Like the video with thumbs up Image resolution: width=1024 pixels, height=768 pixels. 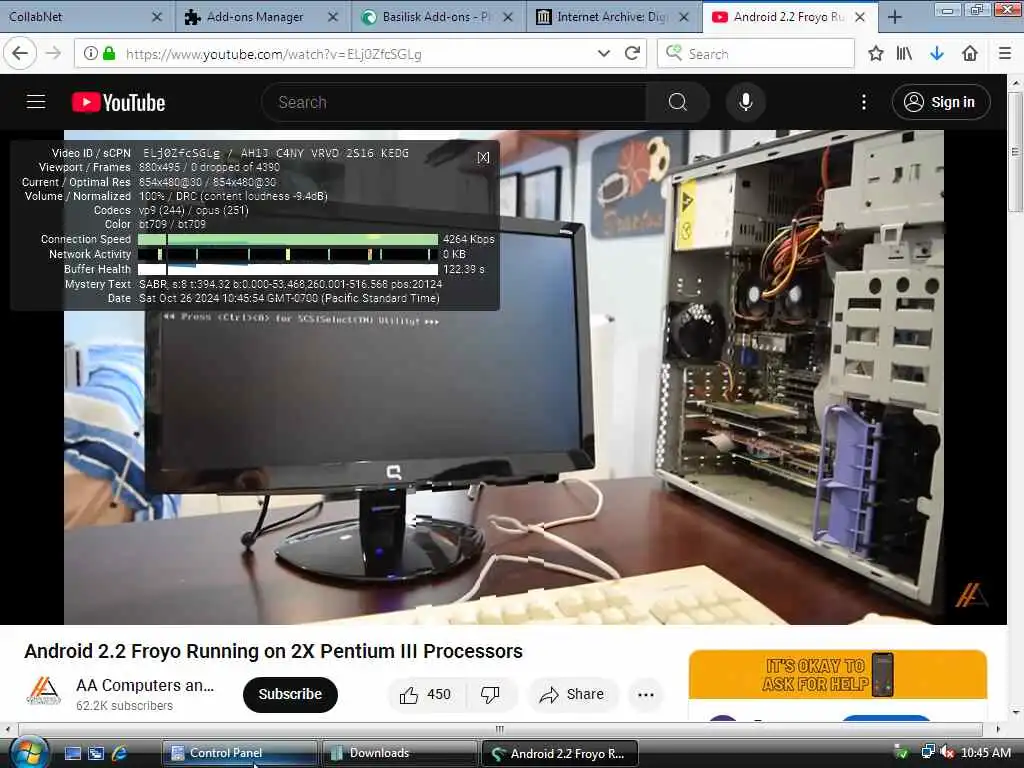click(x=426, y=694)
